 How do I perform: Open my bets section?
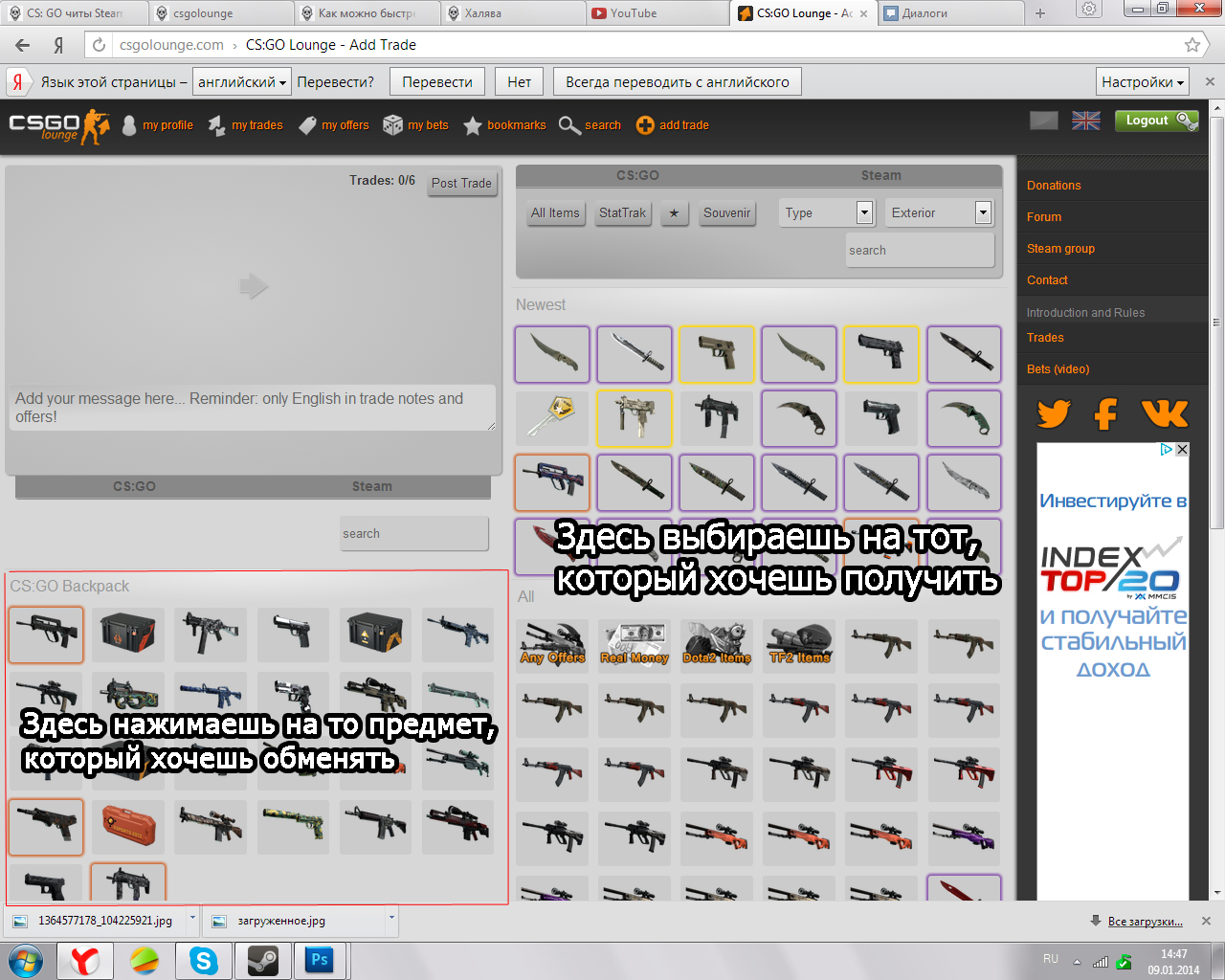(415, 125)
